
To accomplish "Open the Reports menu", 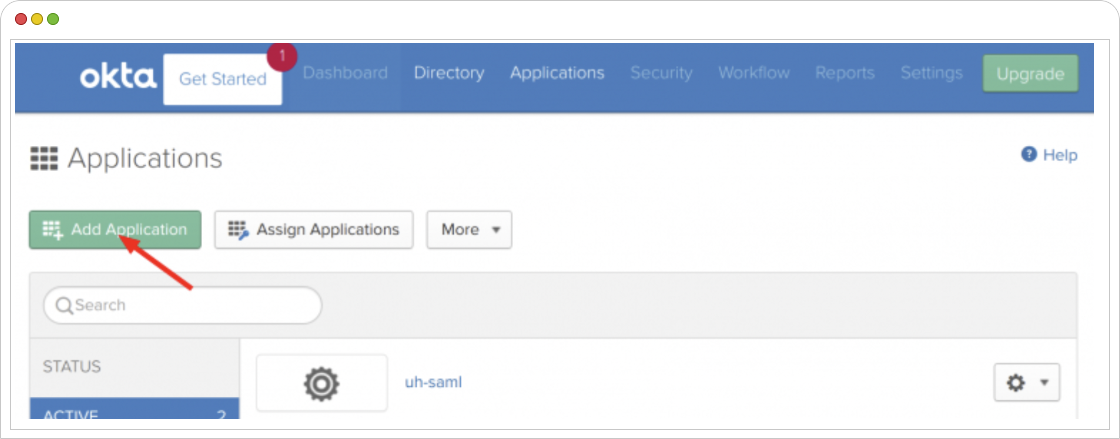I will click(845, 73).
